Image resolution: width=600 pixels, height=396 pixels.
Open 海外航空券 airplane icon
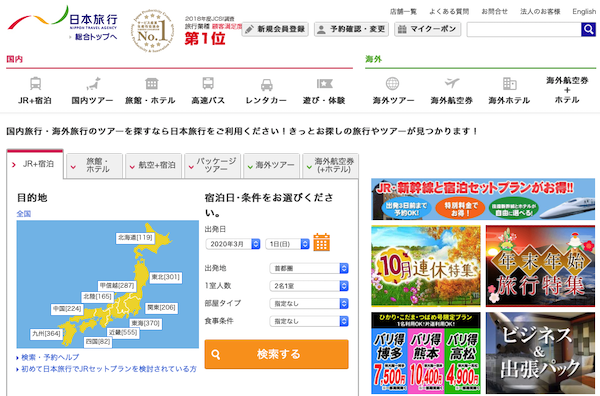pos(452,83)
